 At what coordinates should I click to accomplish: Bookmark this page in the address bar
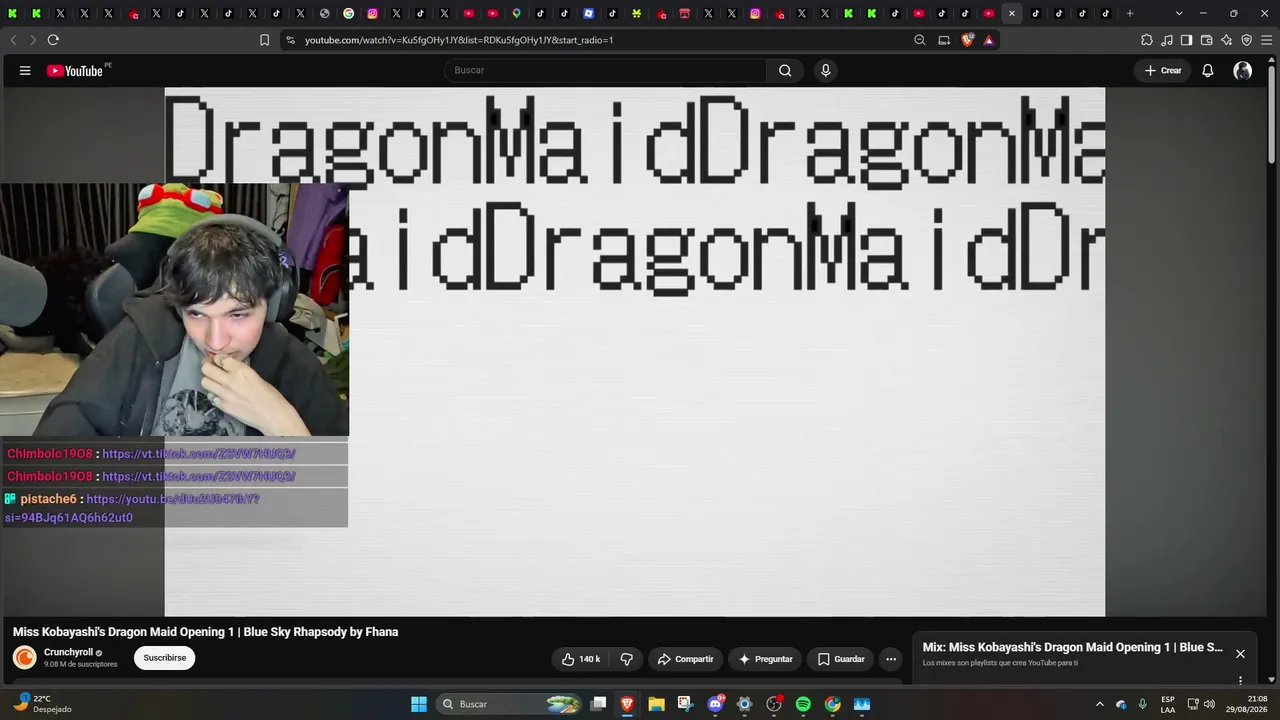click(264, 40)
